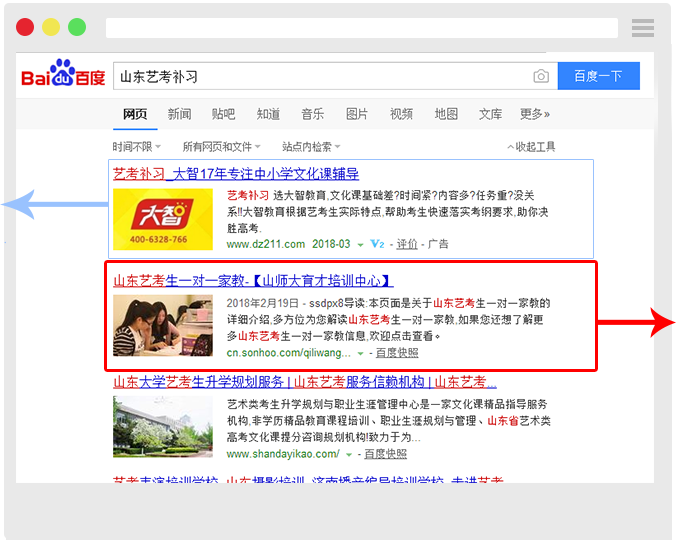
Task: Switch to the 视频 tab
Action: click(401, 114)
